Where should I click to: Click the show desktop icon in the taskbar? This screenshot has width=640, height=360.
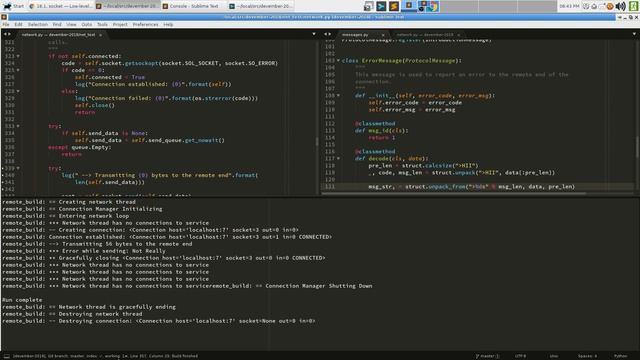click(x=368, y=6)
